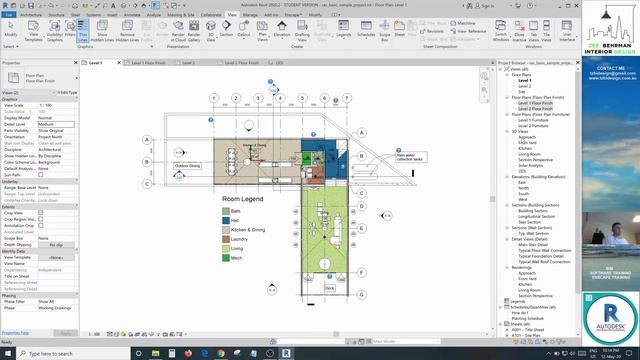The image size is (640, 360).
Task: Launch Render in Cloud
Action: click(x=178, y=31)
